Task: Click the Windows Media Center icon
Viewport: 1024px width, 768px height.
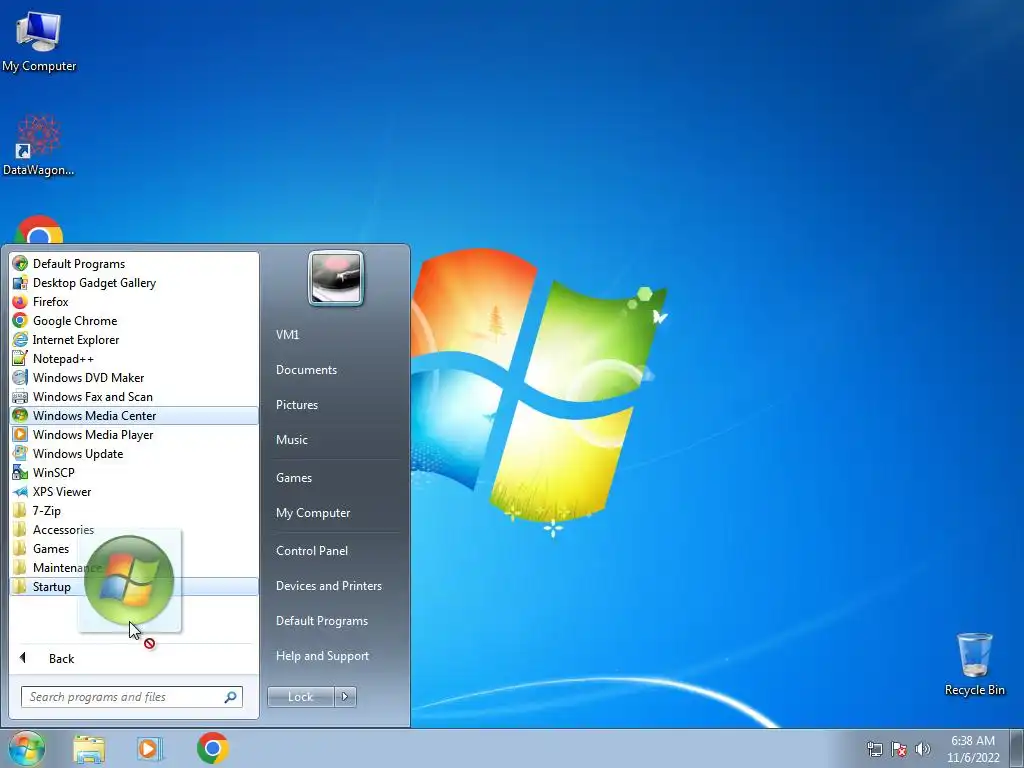Action: coord(20,415)
